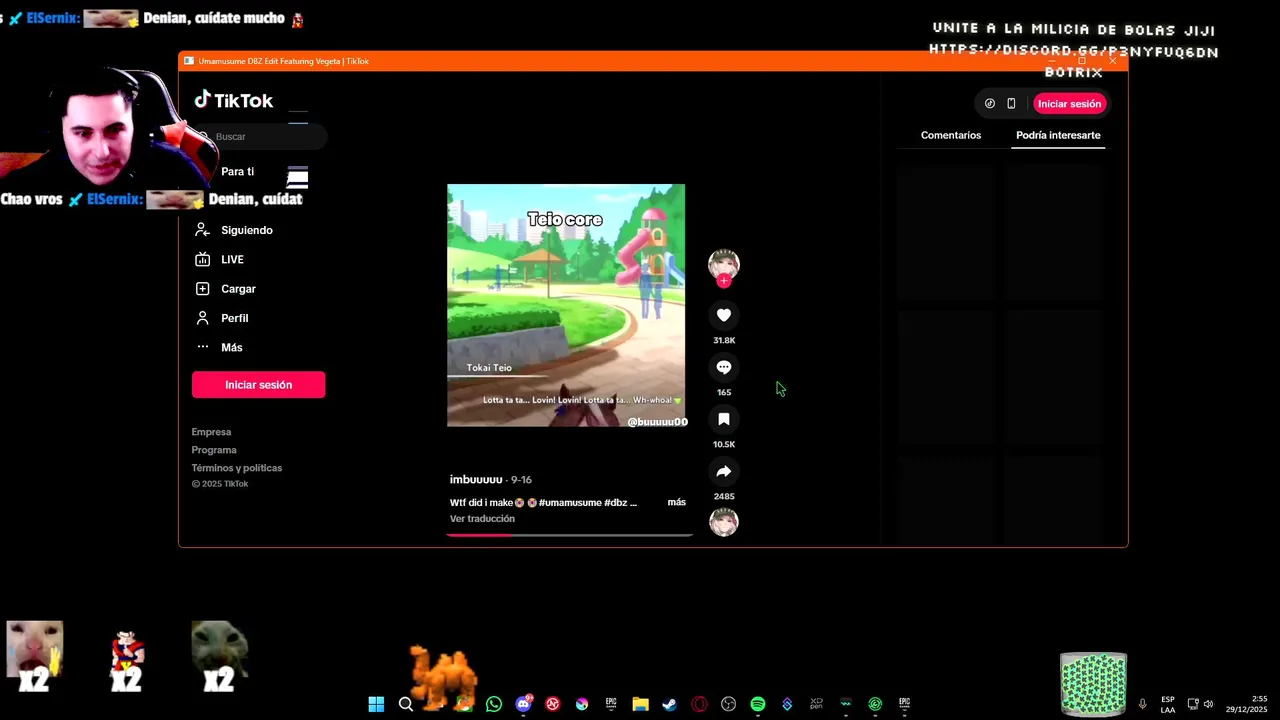The height and width of the screenshot is (720, 1280).
Task: Open the Programa footer link
Action: click(214, 450)
